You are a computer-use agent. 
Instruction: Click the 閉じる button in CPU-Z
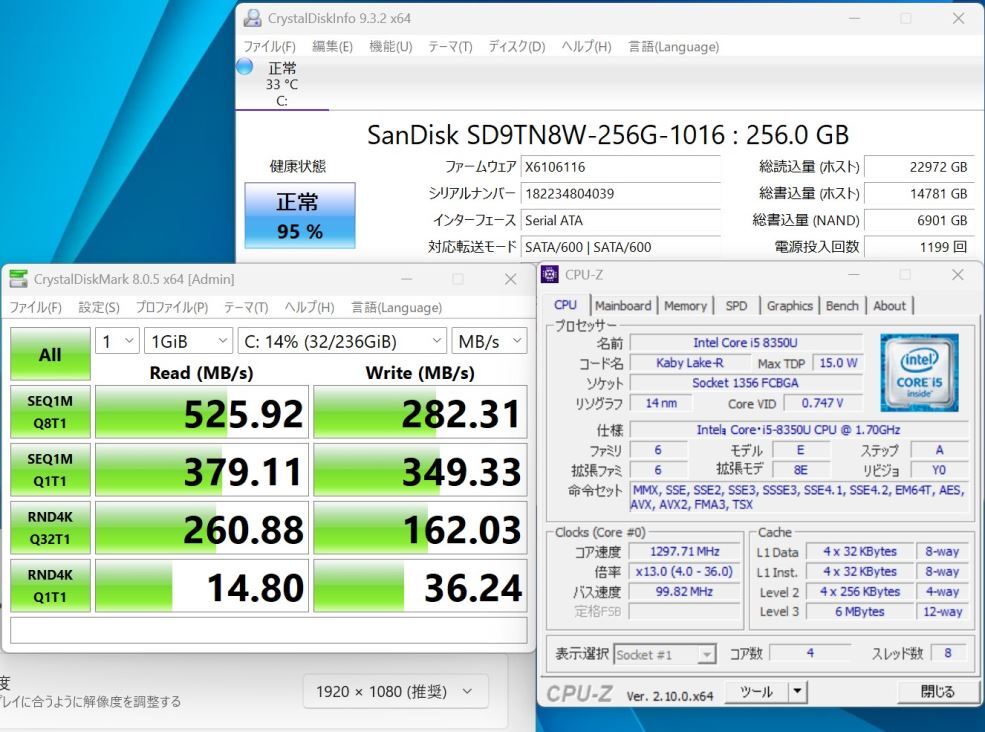coord(937,692)
